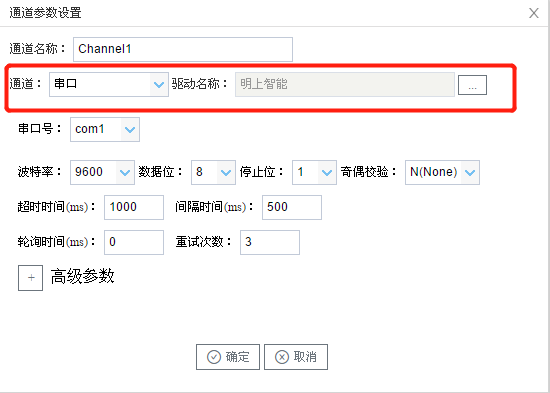Screen dimensions: 550x393
Task: Click the 超时时间 field with 1000
Action: pos(134,207)
